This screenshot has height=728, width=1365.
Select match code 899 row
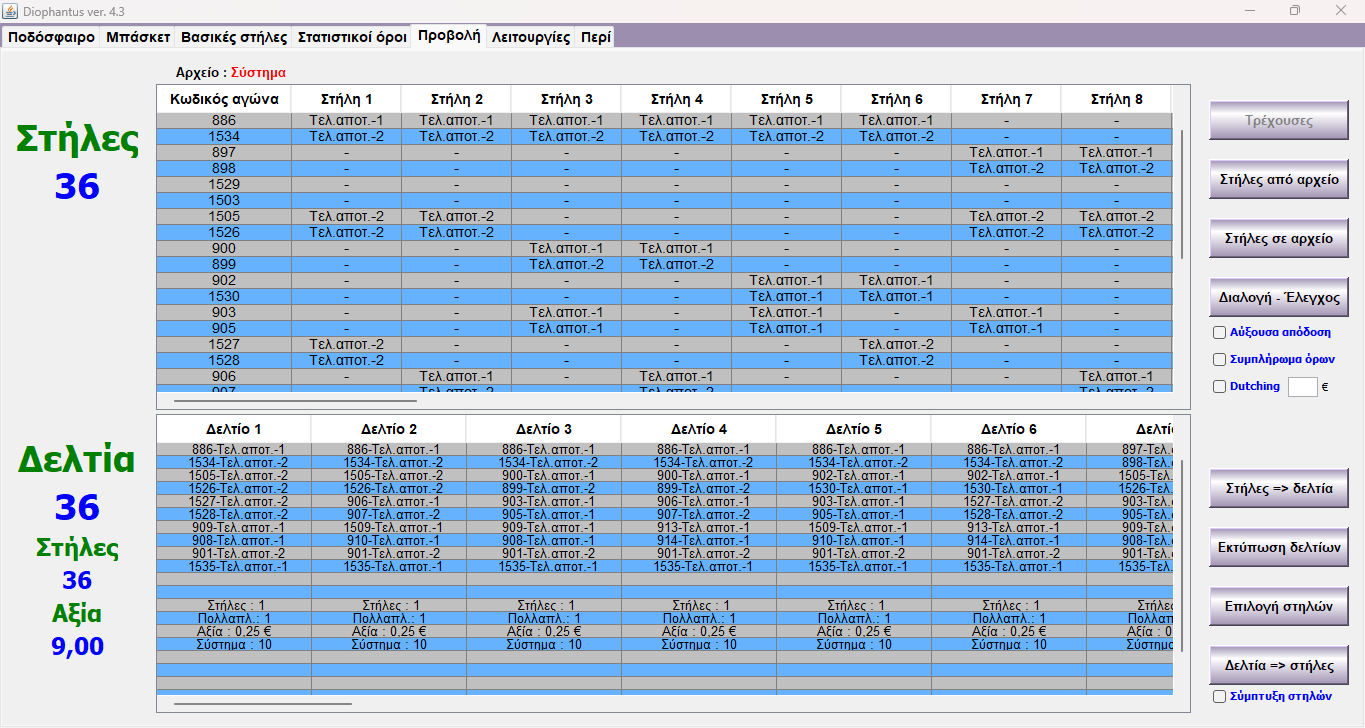click(664, 265)
